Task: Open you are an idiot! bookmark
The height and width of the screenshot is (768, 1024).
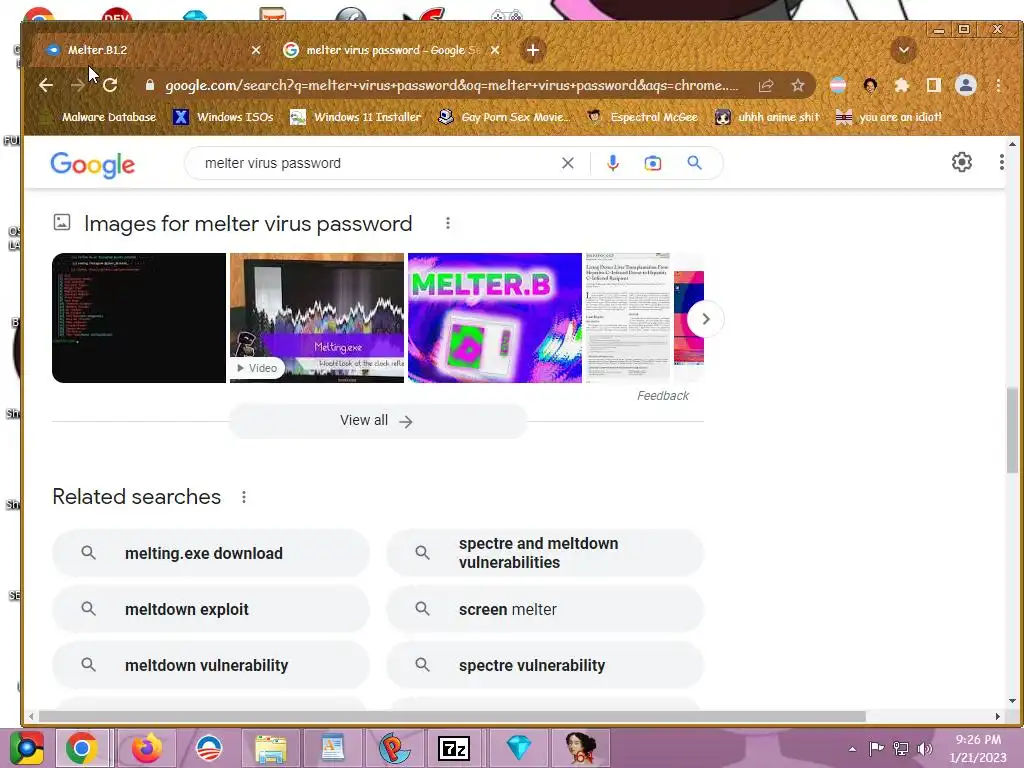Action: coord(889,117)
